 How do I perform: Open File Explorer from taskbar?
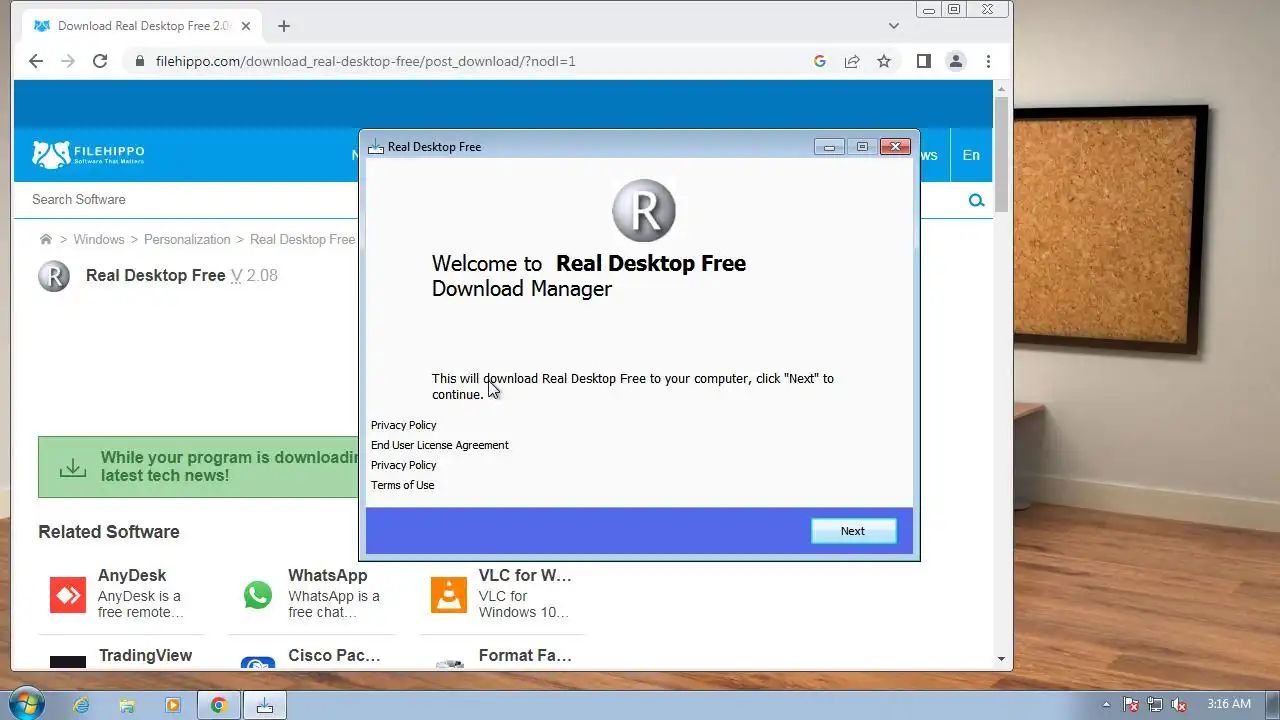coord(127,705)
